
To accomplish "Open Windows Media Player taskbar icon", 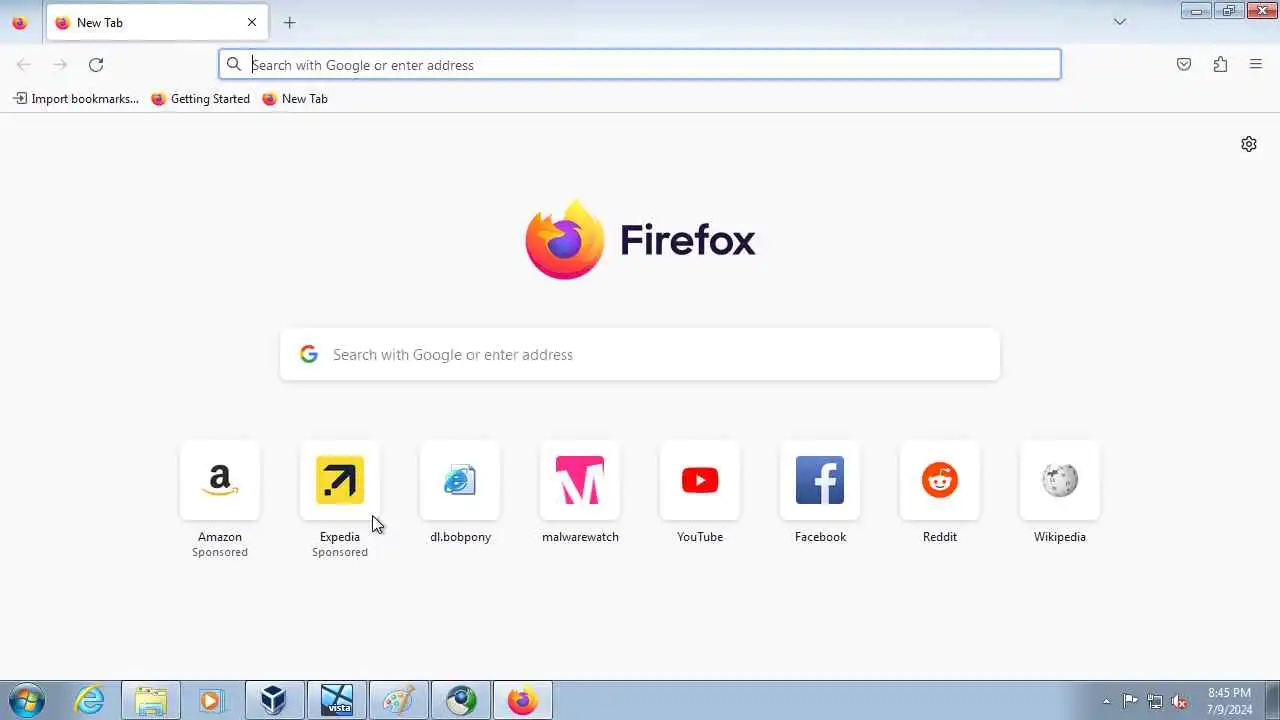I will click(x=212, y=700).
